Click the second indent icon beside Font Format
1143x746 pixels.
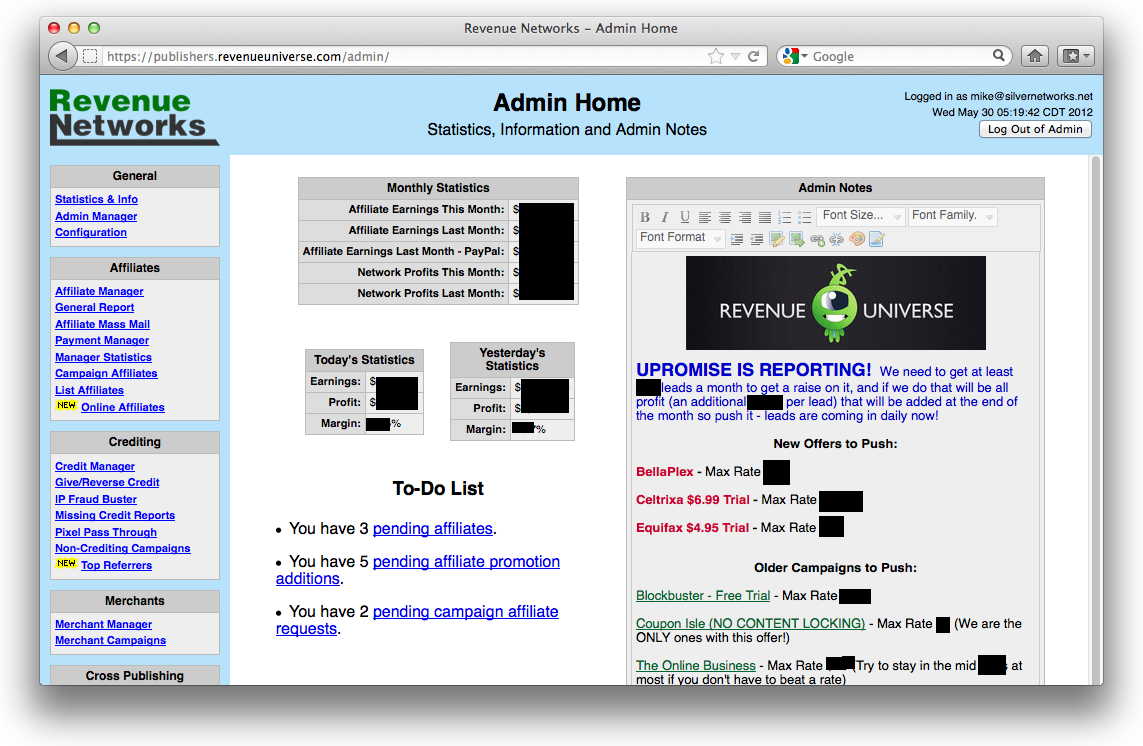click(x=757, y=239)
